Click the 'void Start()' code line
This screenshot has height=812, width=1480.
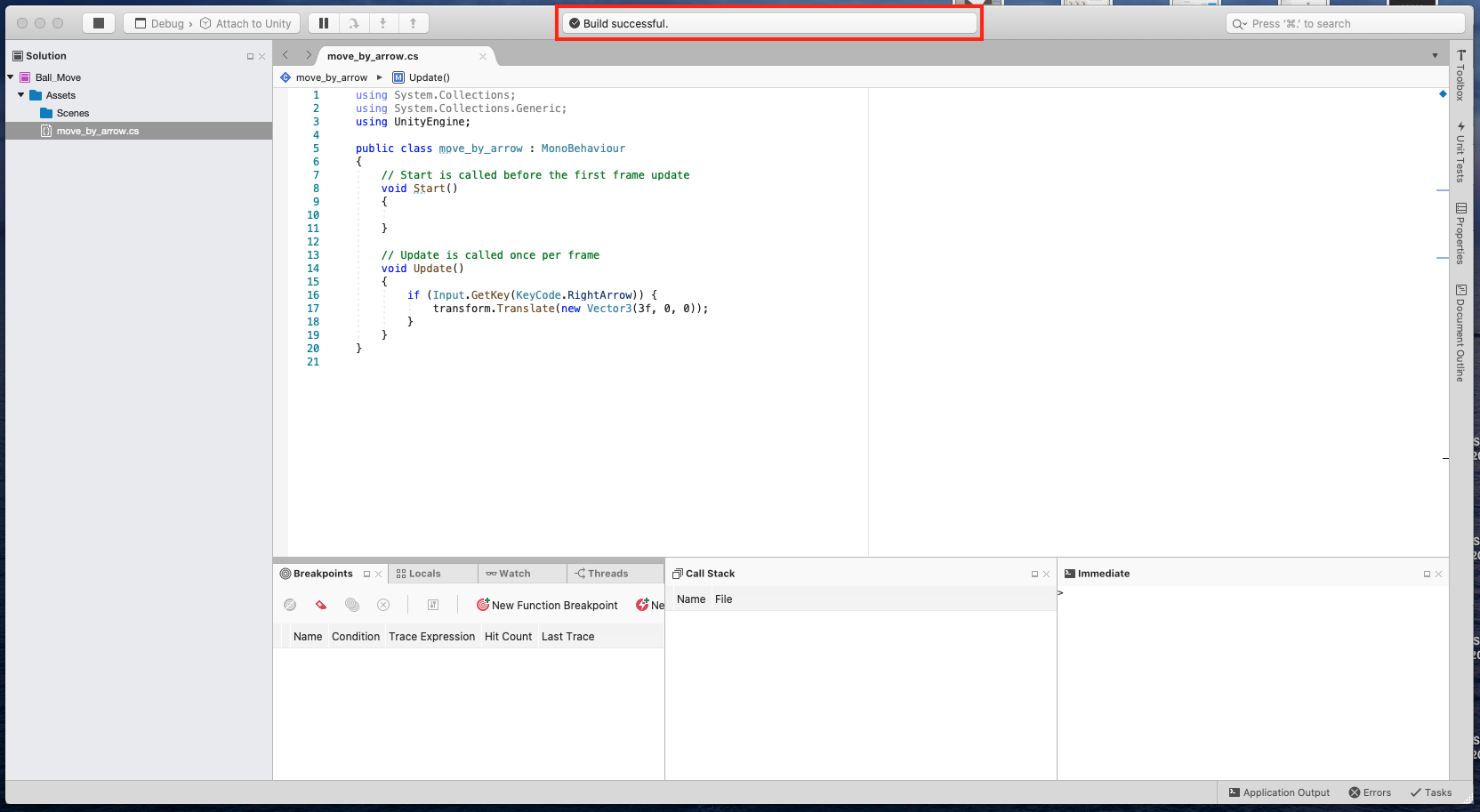(420, 189)
